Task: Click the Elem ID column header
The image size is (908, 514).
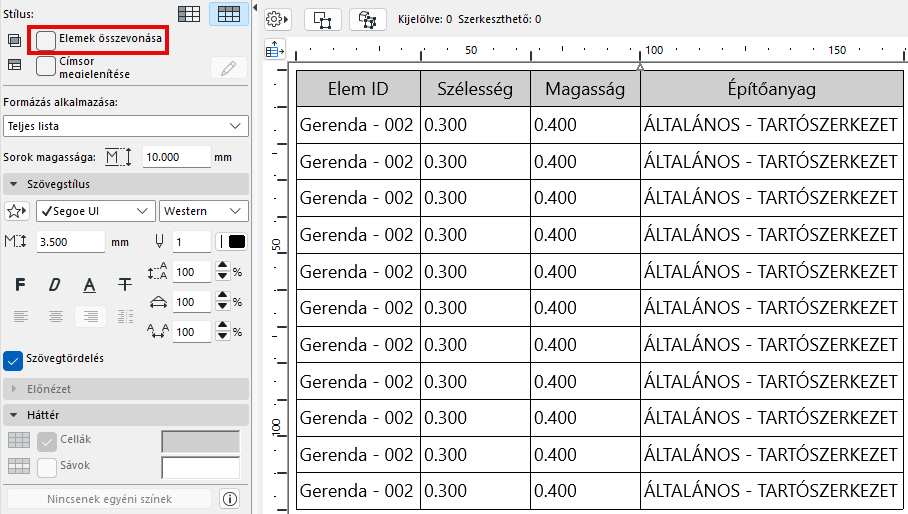Action: [358, 89]
